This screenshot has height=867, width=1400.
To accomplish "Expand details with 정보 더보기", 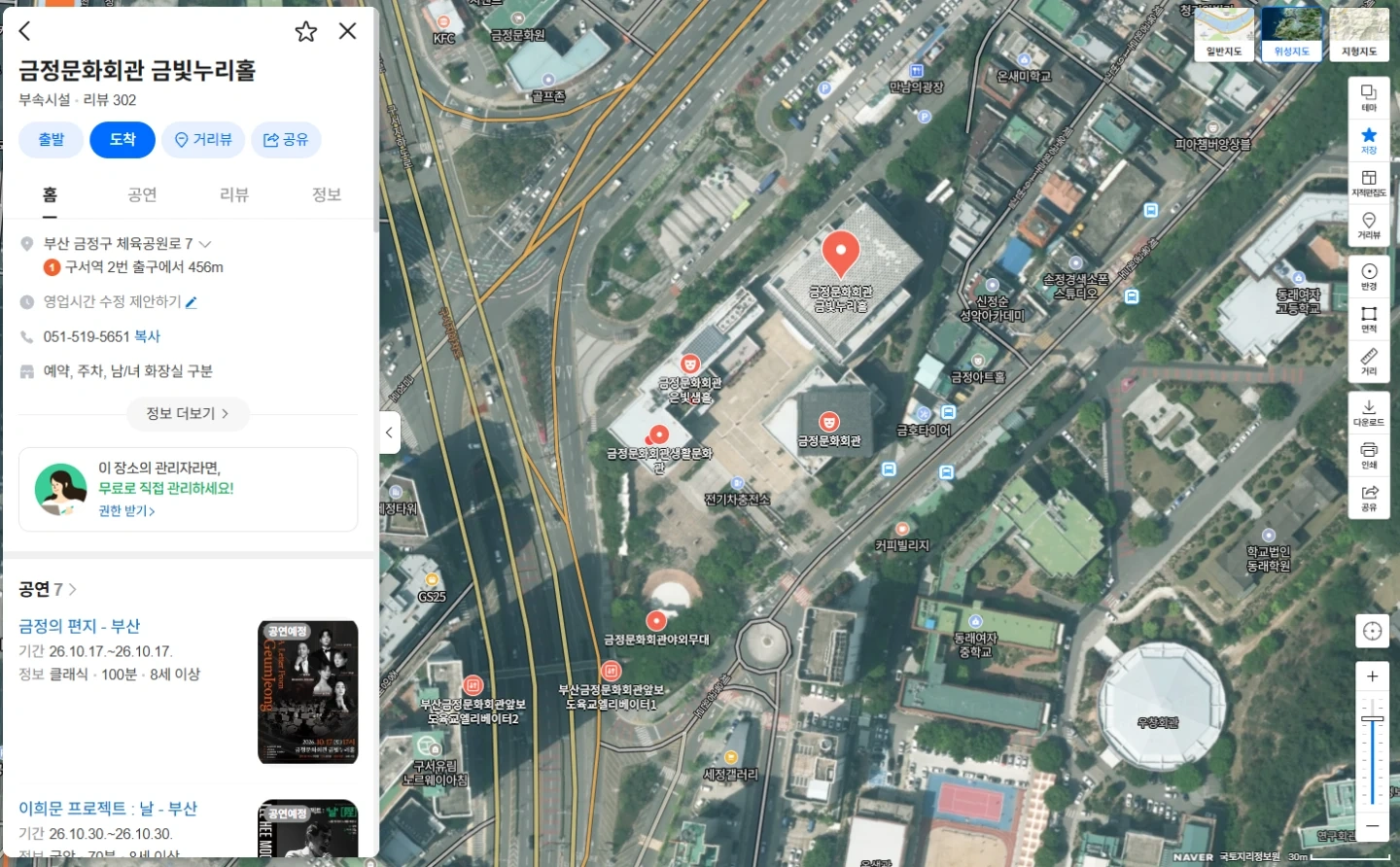I will pyautogui.click(x=189, y=414).
